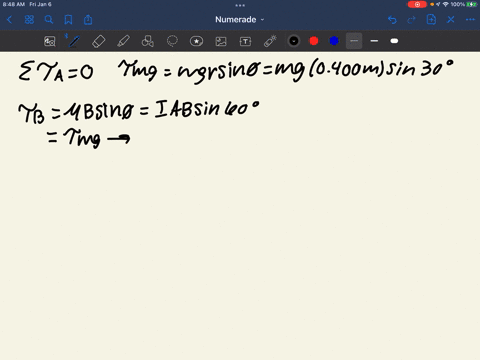Viewport: 480px width, 360px height.
Task: Go back with the left chevron
Action: [x=9, y=20]
